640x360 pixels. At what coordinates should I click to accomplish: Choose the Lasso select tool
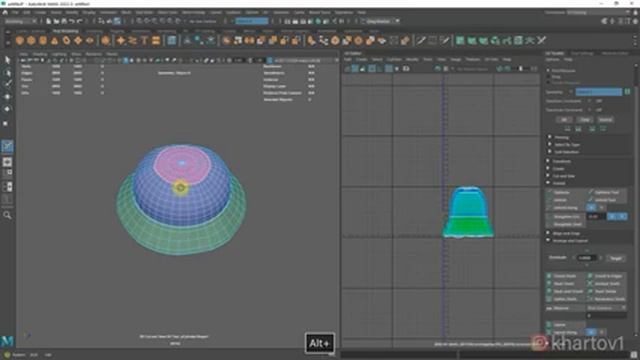(7, 72)
